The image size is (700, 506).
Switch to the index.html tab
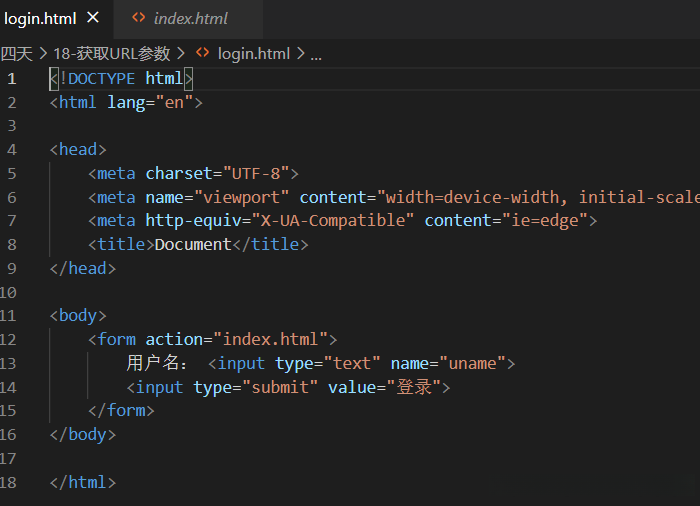tap(190, 18)
